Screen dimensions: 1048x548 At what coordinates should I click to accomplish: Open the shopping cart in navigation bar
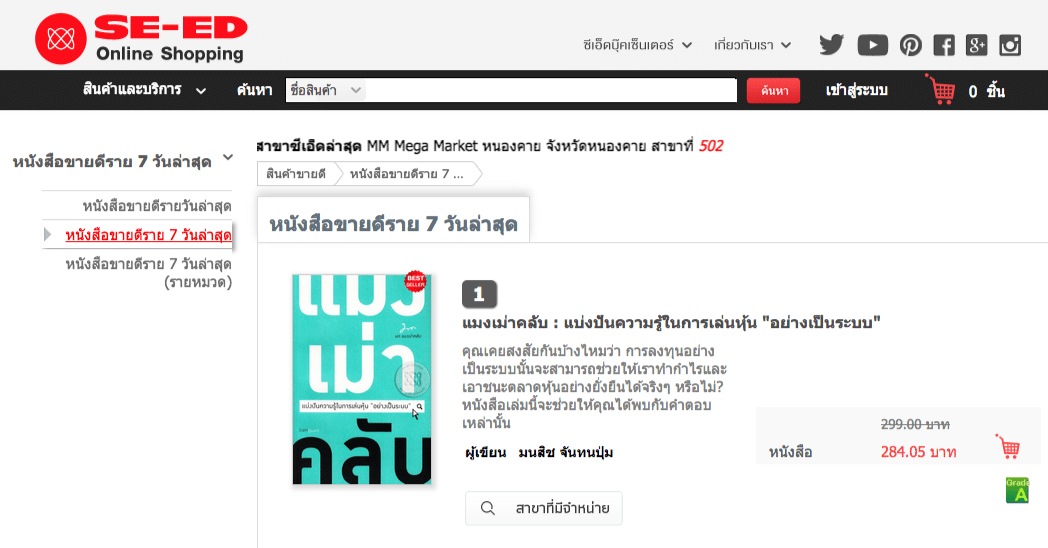[x=941, y=90]
